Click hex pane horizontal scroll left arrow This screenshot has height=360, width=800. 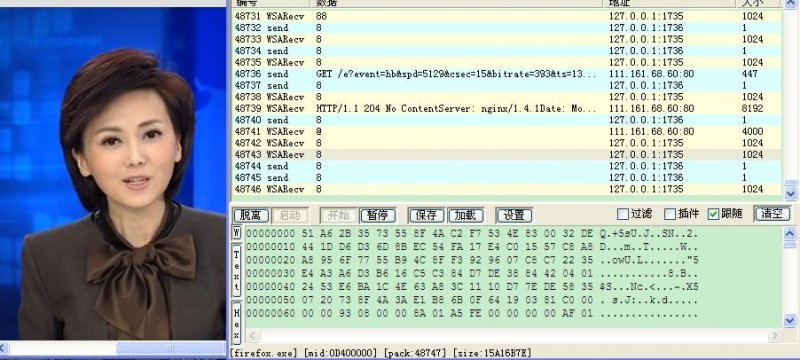pyautogui.click(x=253, y=336)
